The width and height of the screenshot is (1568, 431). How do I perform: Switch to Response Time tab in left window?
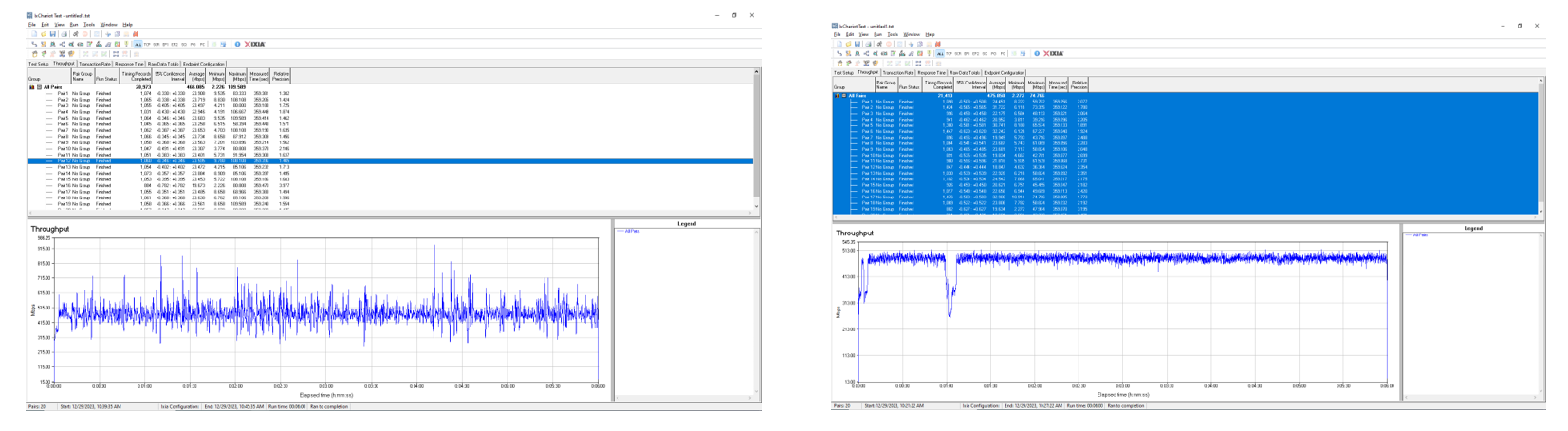click(129, 64)
